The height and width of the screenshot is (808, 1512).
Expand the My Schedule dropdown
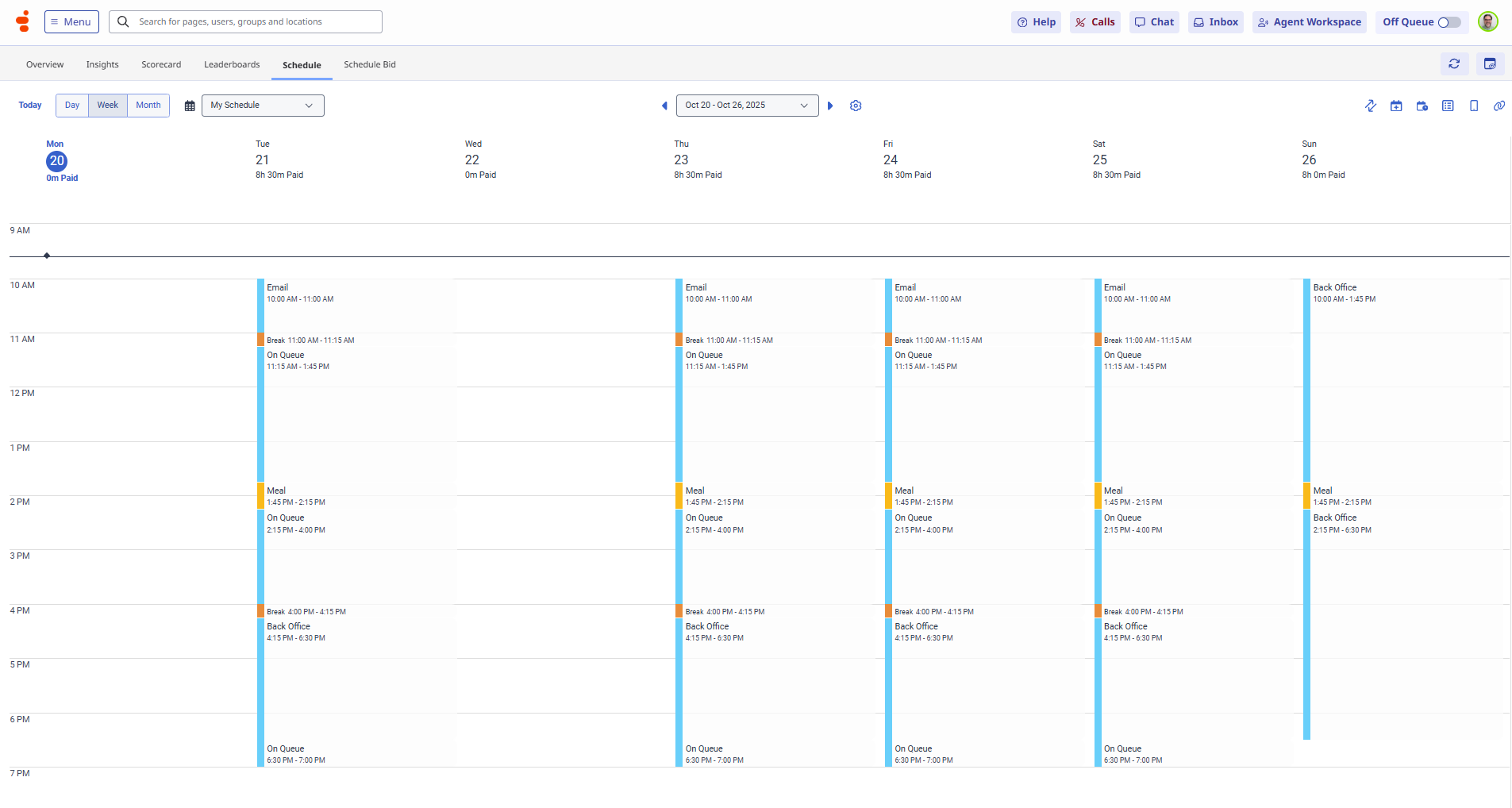(263, 106)
